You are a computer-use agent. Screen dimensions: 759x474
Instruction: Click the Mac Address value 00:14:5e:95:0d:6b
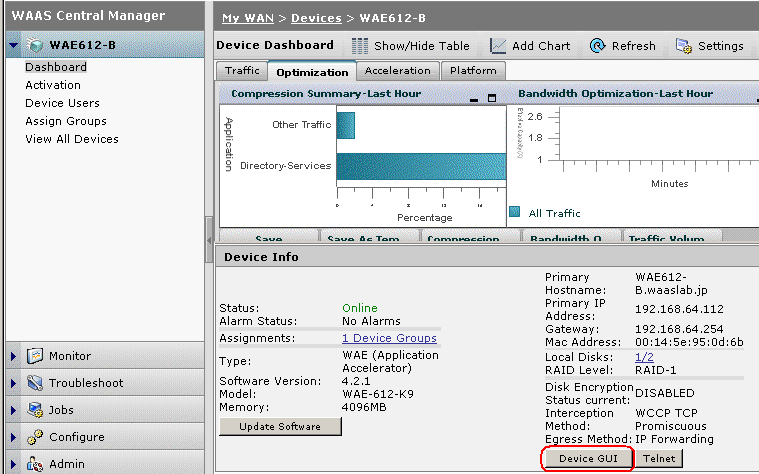tap(689, 342)
